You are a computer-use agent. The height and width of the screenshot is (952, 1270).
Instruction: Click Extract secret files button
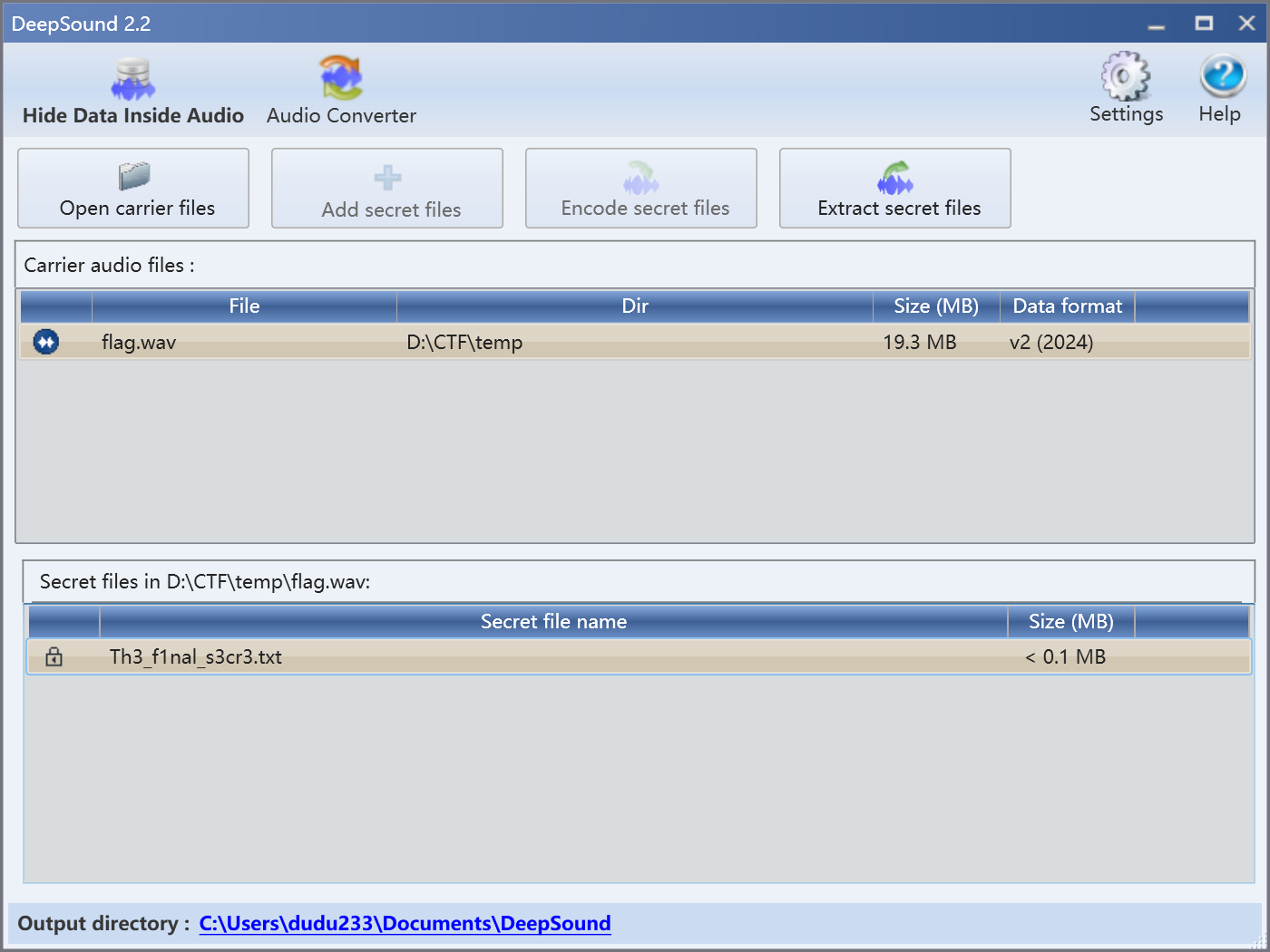[x=895, y=189]
